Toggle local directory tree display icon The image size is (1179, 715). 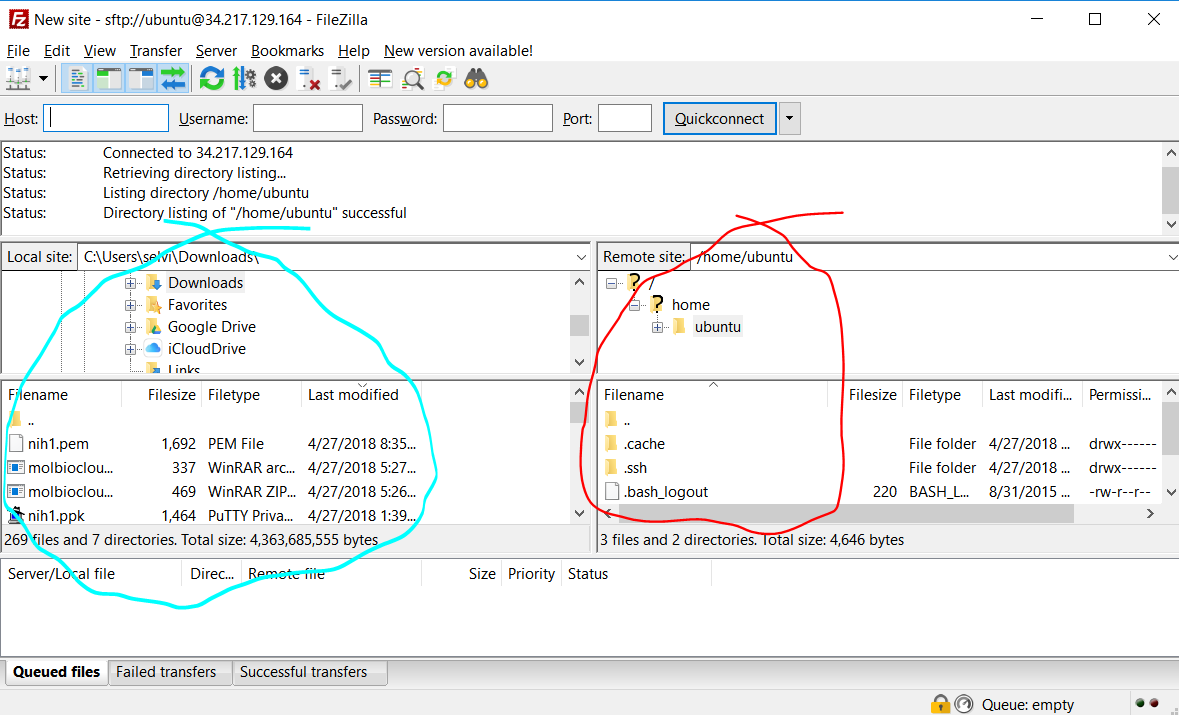click(108, 78)
